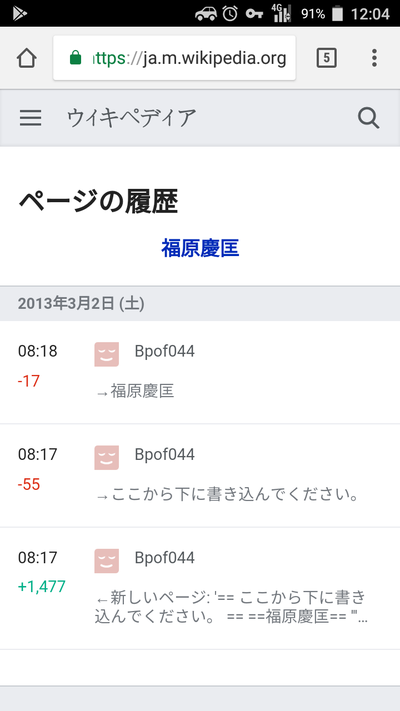Click the ja.m.wikipedia.org address bar

coord(175,58)
